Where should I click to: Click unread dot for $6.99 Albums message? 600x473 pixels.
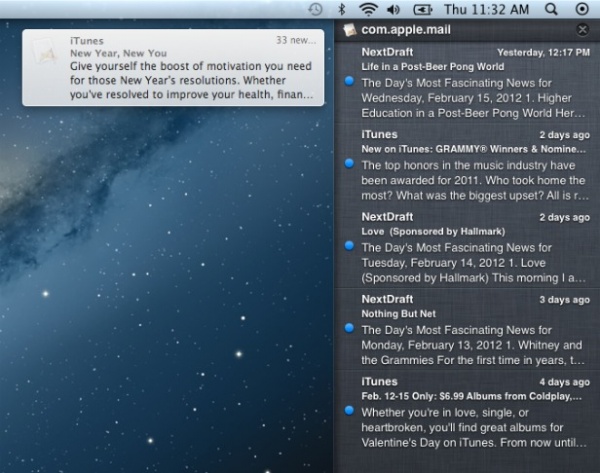349,411
